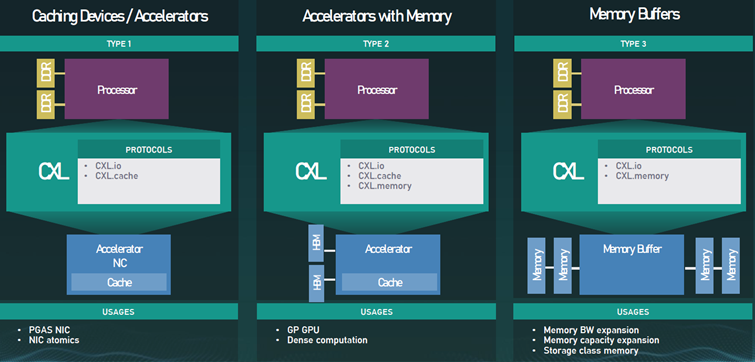Select the bottom DDR block in Type 3
The width and height of the screenshot is (755, 362).
coord(562,105)
